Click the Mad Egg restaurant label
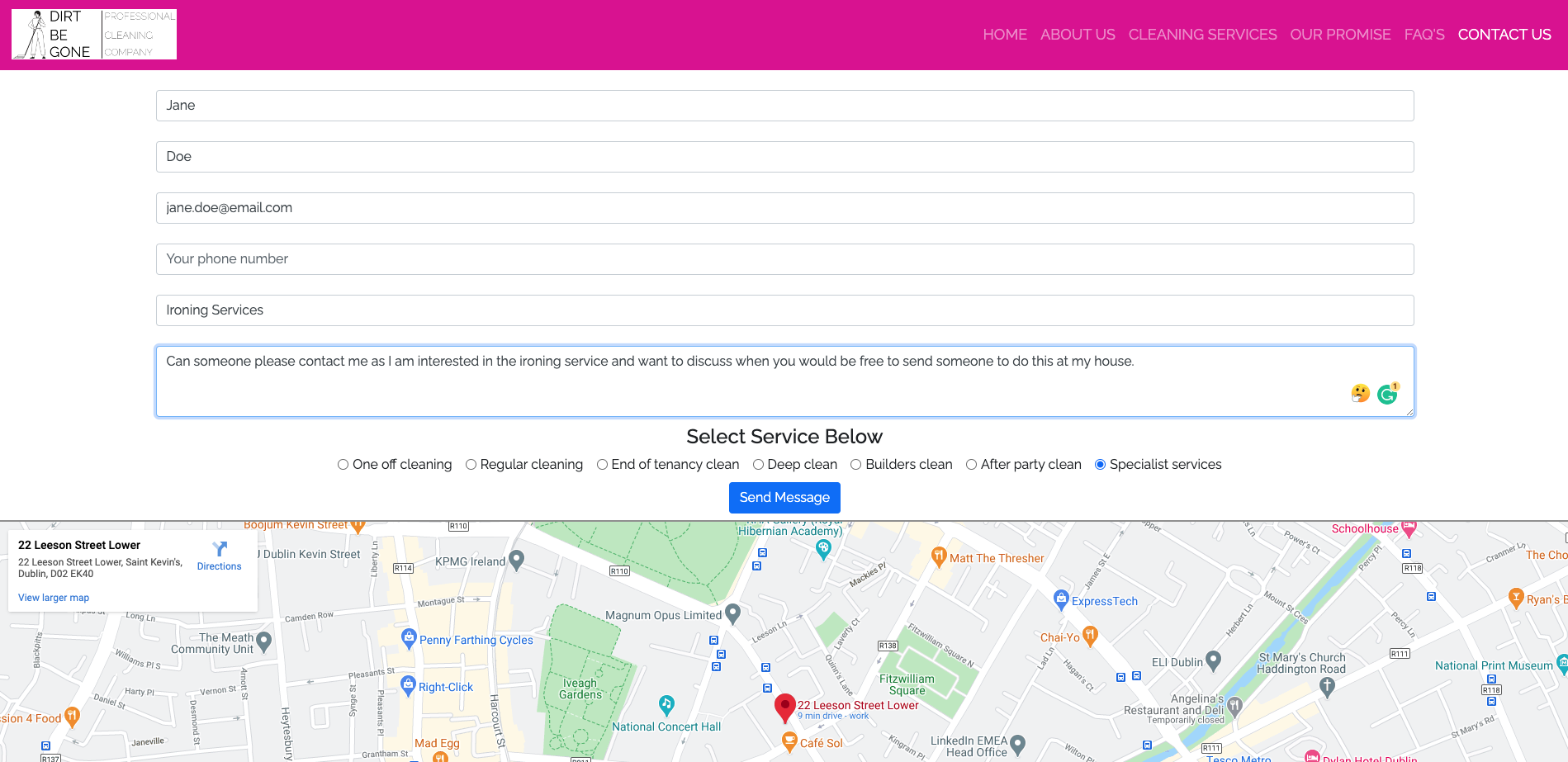 437,743
